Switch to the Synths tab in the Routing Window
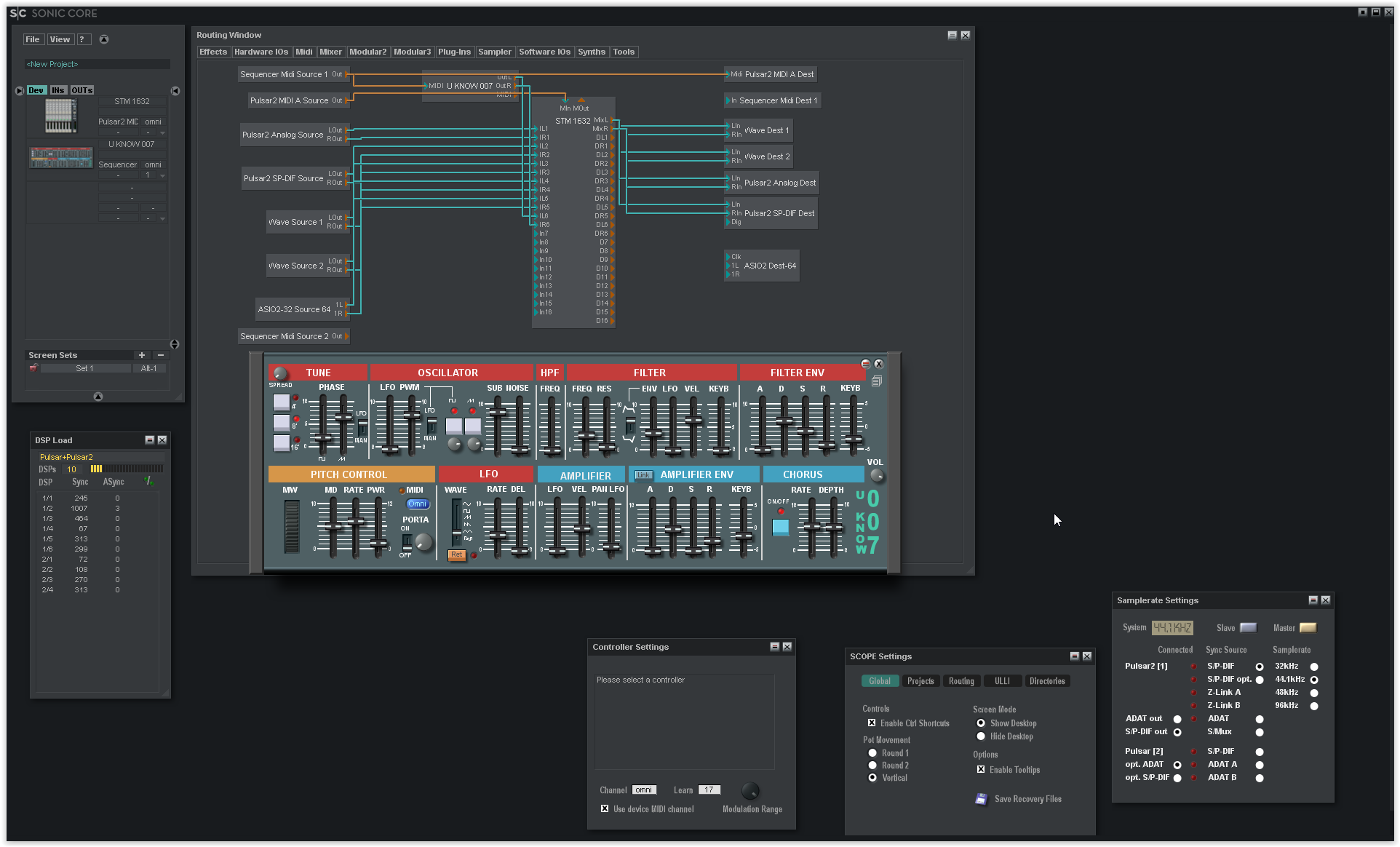The image size is (1400, 847). [592, 52]
